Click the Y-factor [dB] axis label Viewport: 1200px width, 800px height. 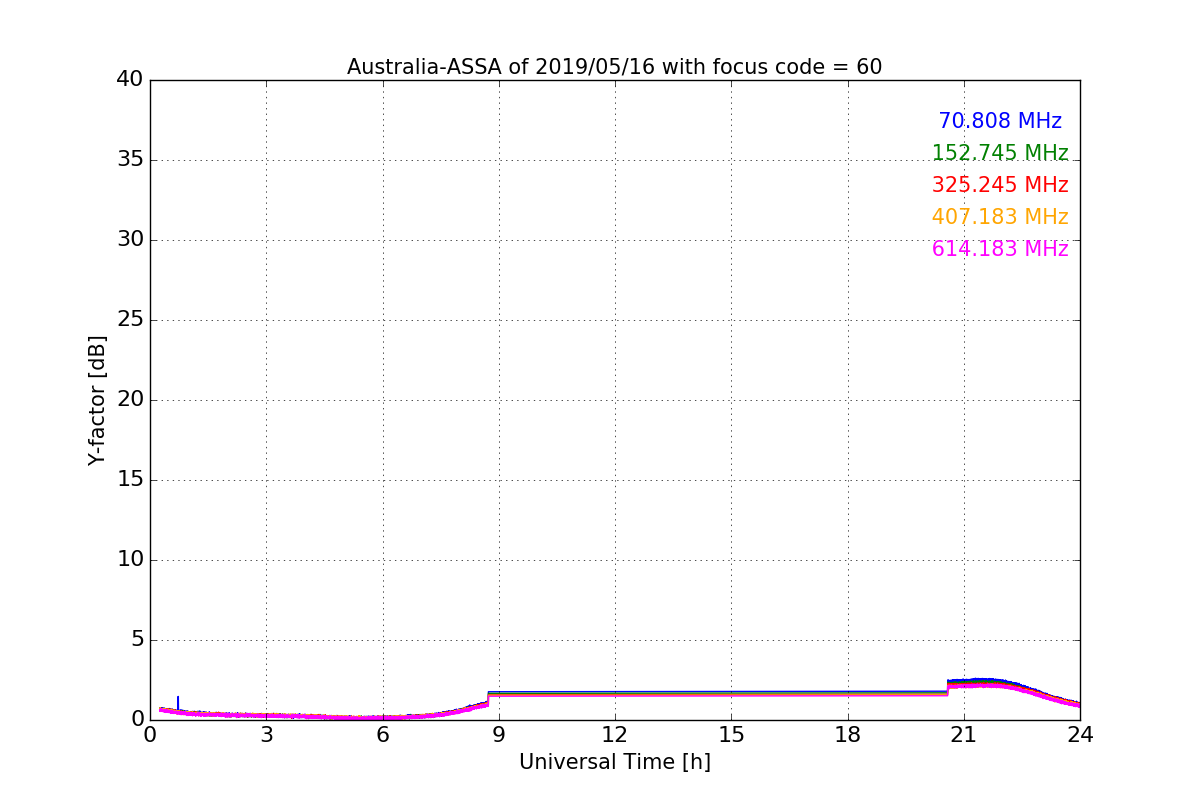pos(97,400)
